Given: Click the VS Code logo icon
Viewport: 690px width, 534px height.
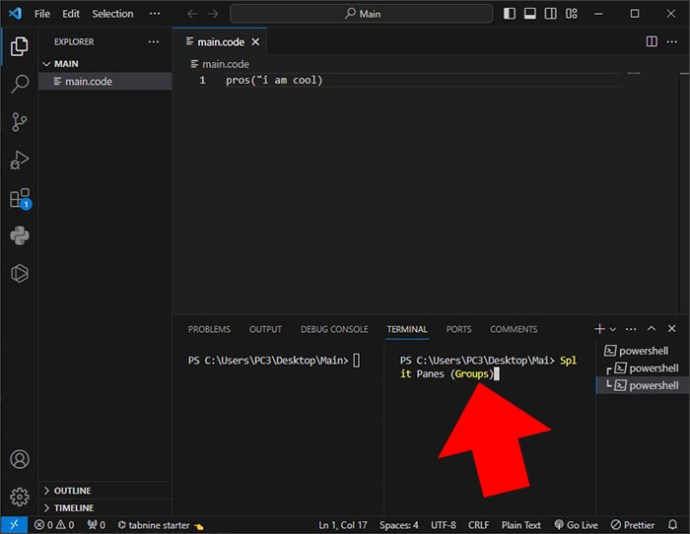Looking at the screenshot, I should coord(15,13).
